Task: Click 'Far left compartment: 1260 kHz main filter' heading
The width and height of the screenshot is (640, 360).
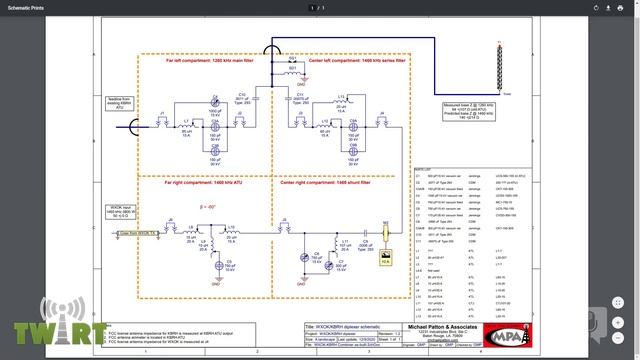Action: (x=209, y=60)
